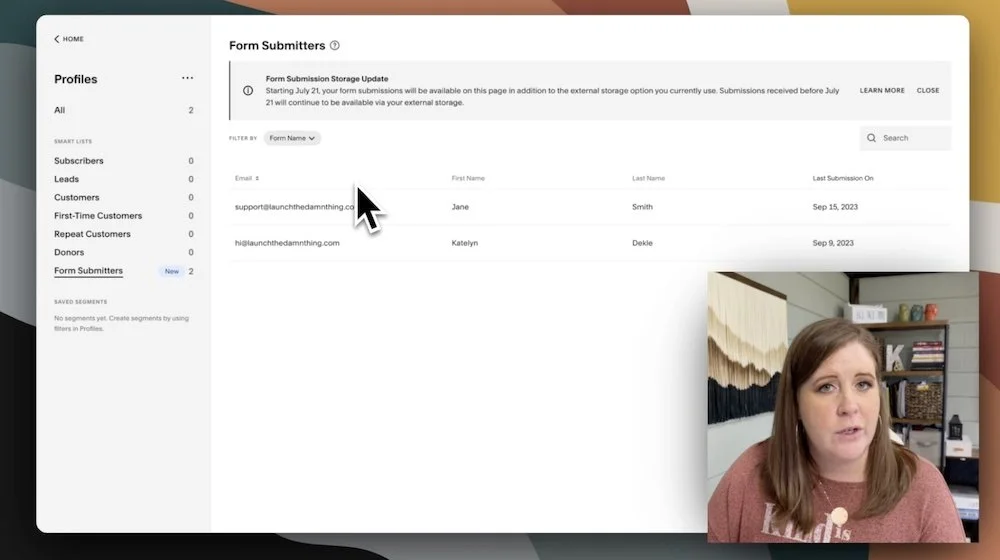The image size is (1000, 560).
Task: Open the Form Name filter dropdown
Action: pos(292,138)
